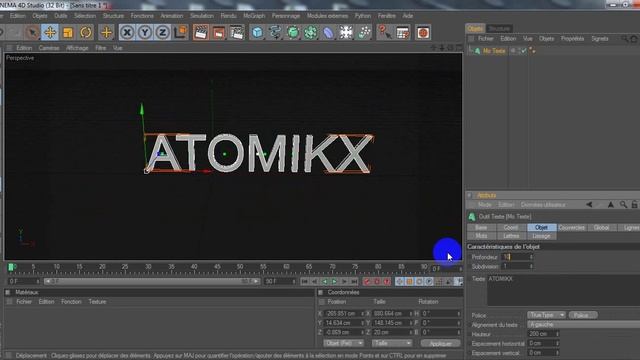Click the Subdivision field stepper arrows
Viewport: 640px width, 360px height.
(x=531, y=266)
